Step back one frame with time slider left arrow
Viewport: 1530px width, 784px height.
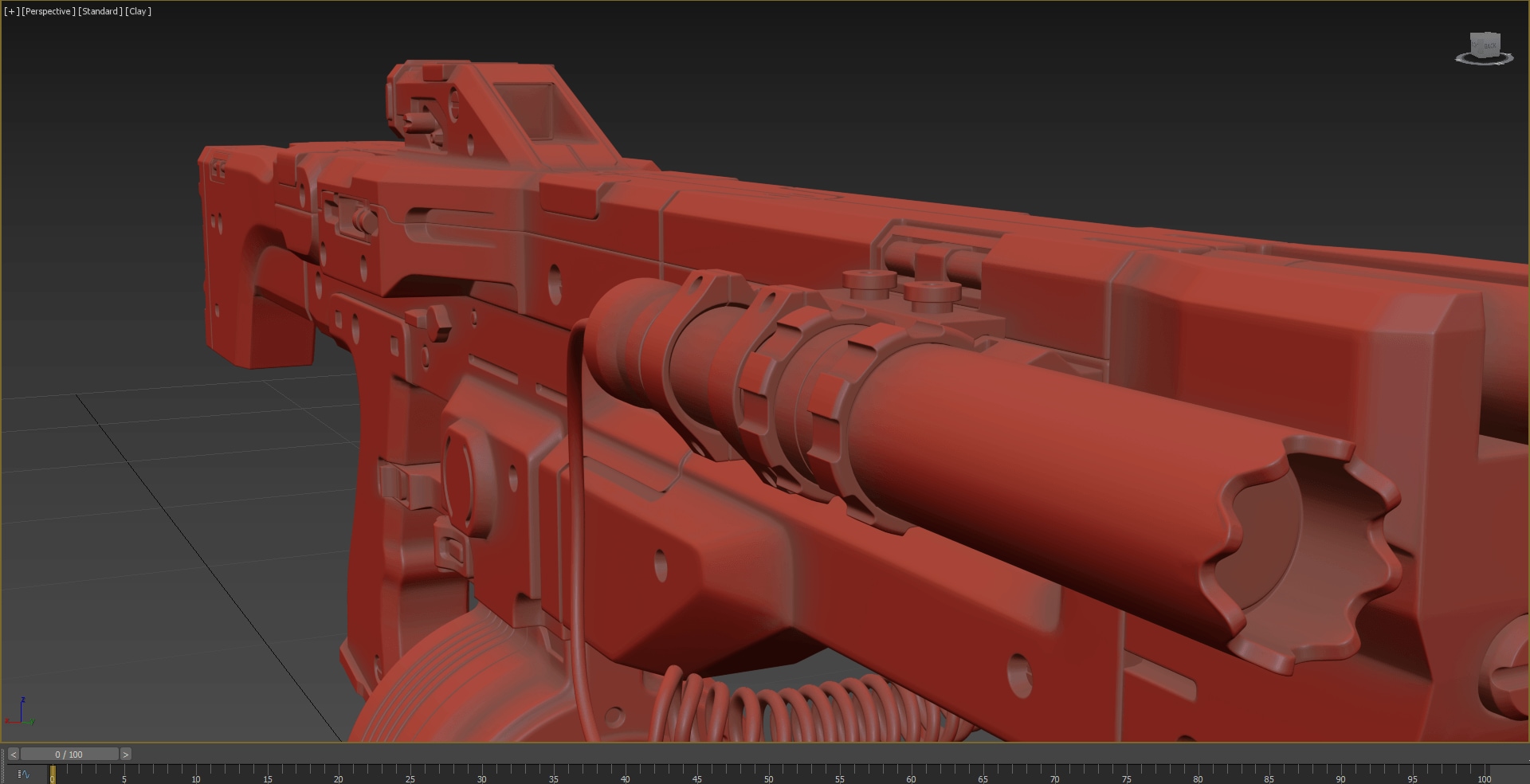click(14, 755)
